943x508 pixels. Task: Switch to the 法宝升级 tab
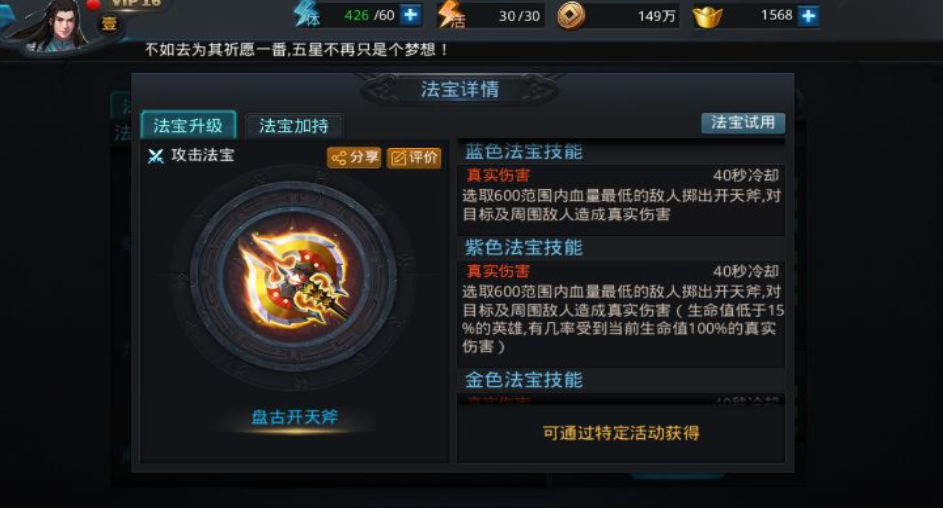188,126
